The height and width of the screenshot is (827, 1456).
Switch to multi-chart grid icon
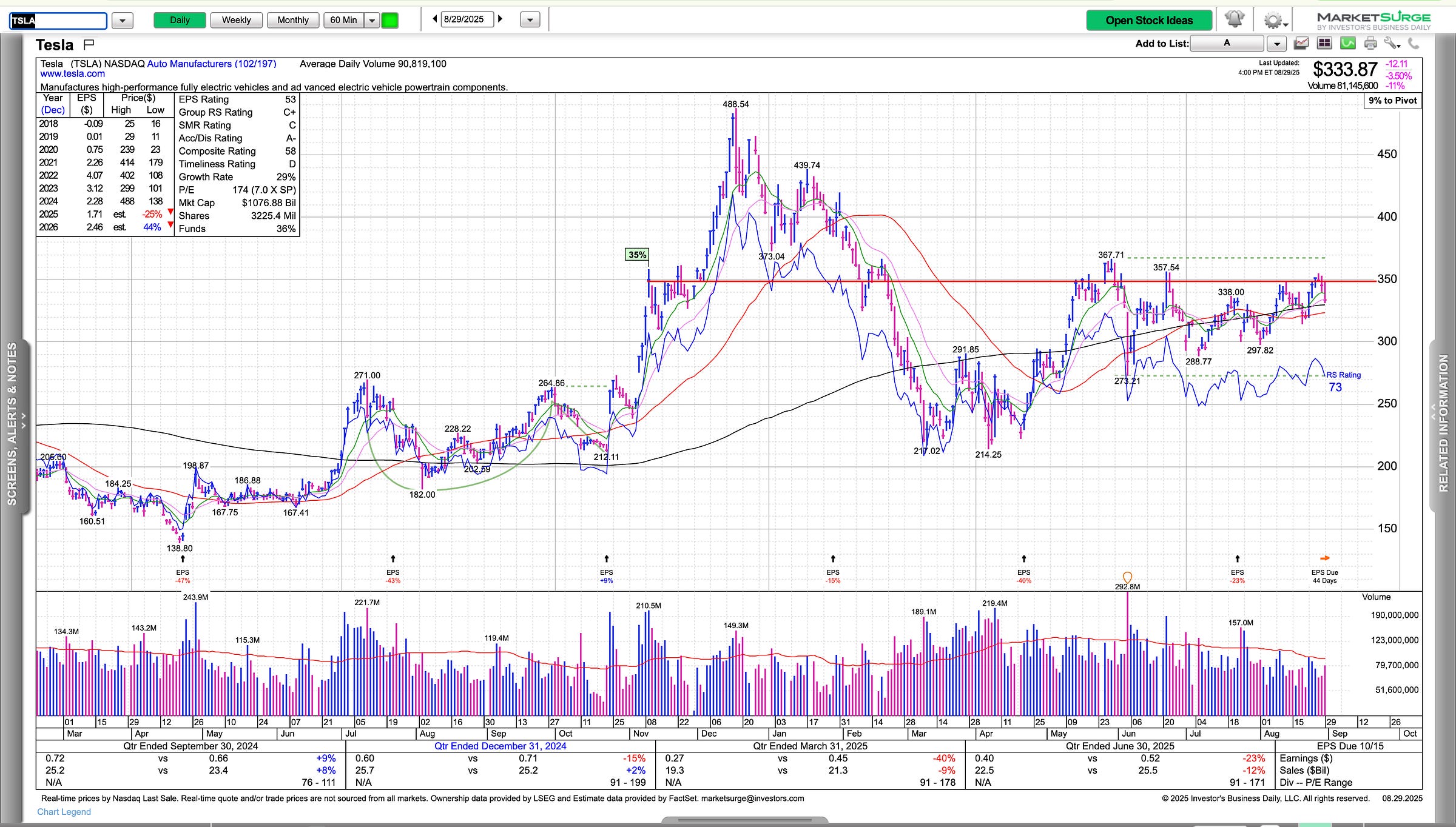tap(1324, 44)
